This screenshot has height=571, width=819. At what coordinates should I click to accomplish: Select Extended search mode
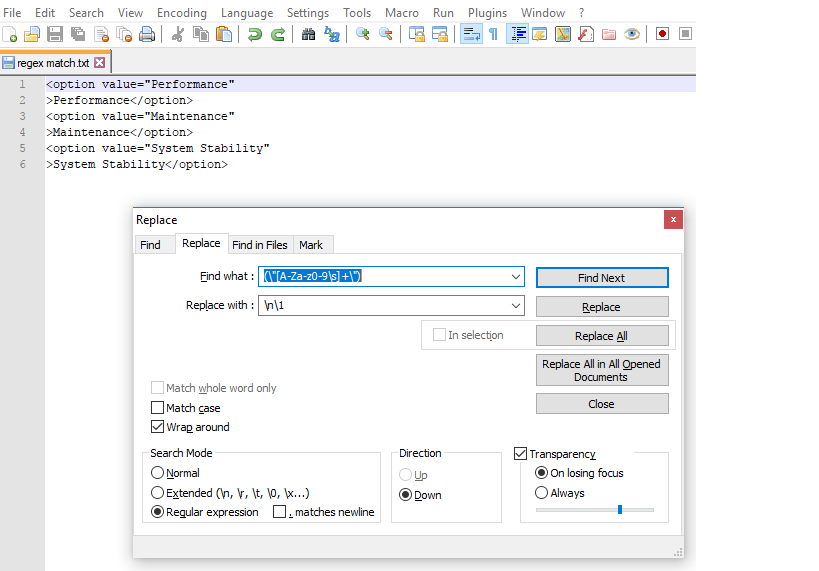[157, 493]
